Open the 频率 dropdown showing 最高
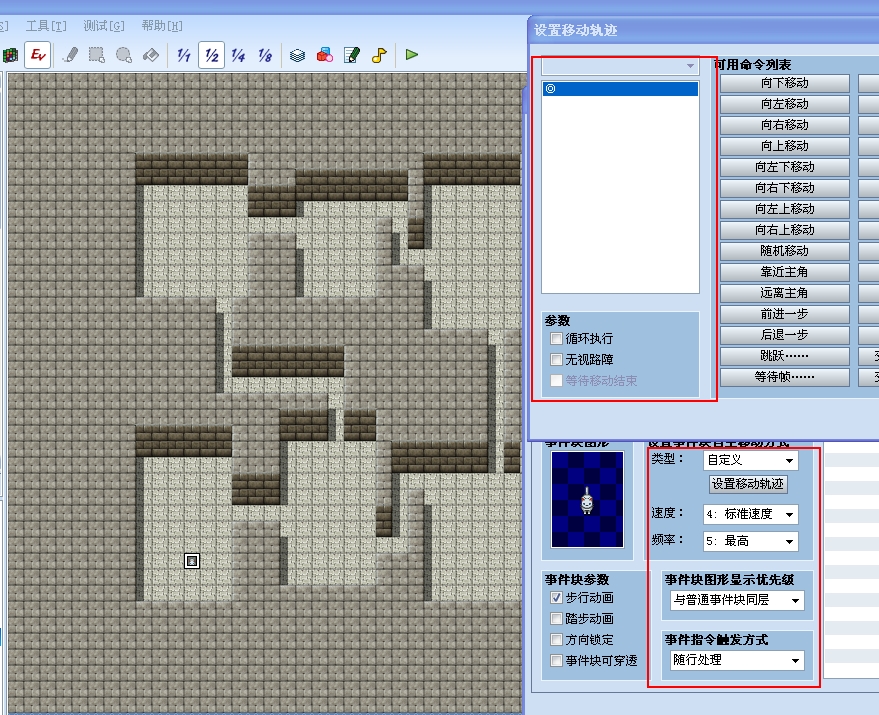 click(x=751, y=541)
